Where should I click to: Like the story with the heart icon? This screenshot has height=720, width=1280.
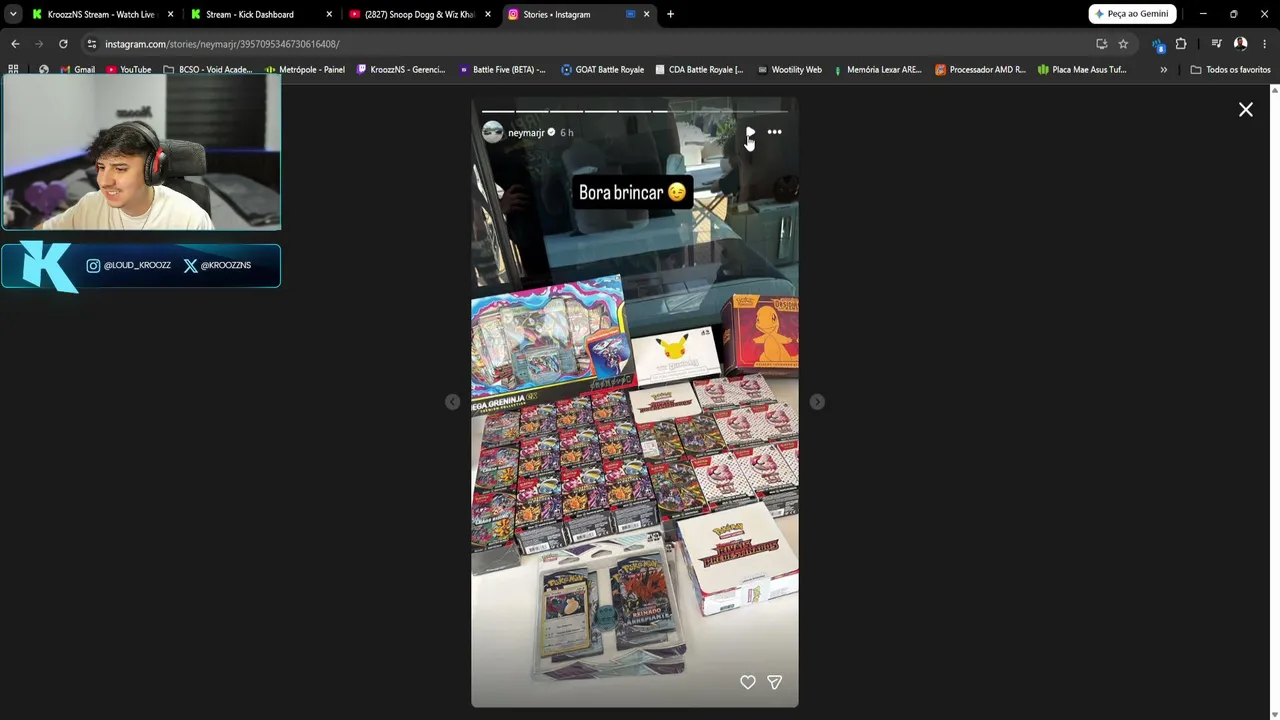748,682
